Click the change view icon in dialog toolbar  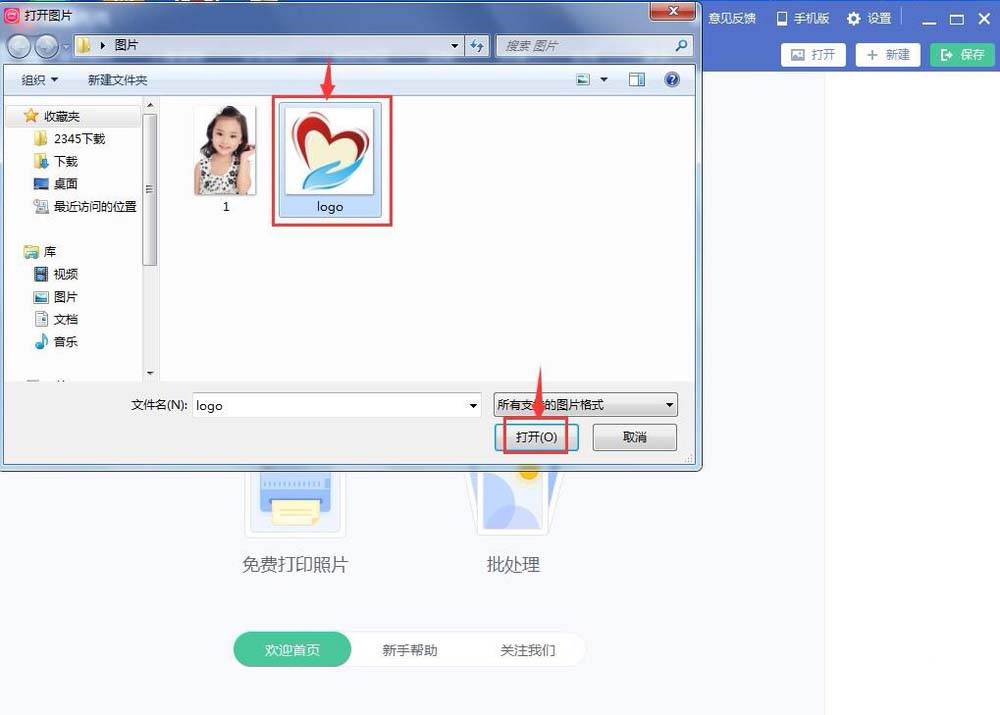584,79
